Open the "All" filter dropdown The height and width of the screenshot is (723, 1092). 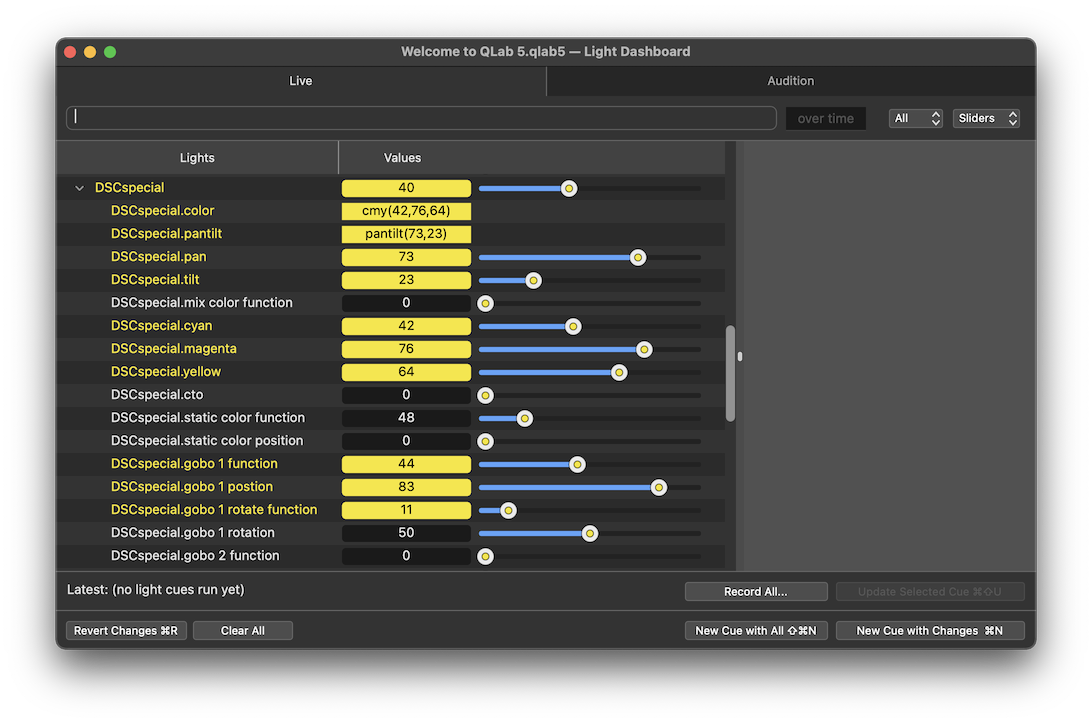coord(915,118)
